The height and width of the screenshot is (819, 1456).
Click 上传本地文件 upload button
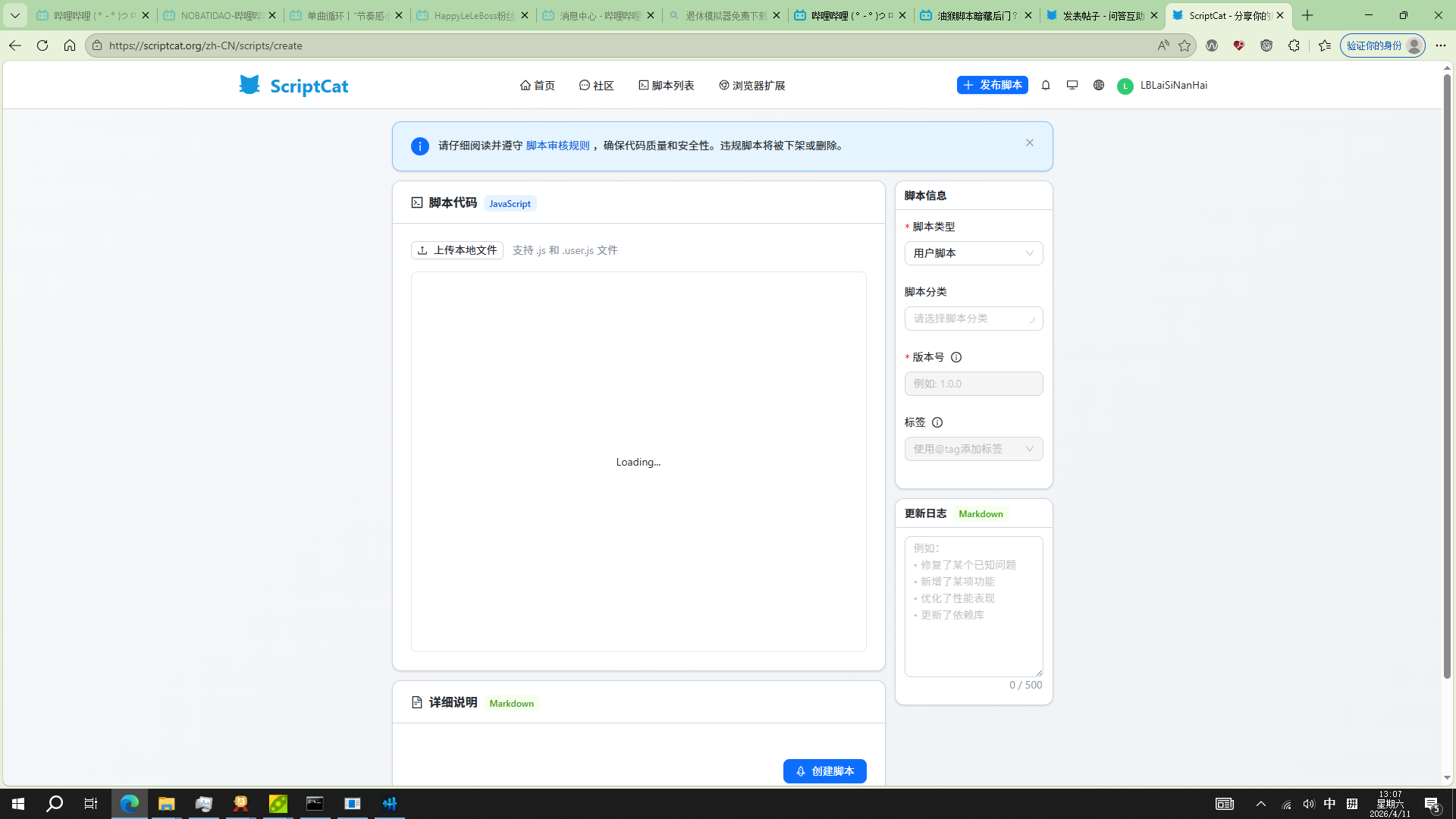pyautogui.click(x=457, y=250)
